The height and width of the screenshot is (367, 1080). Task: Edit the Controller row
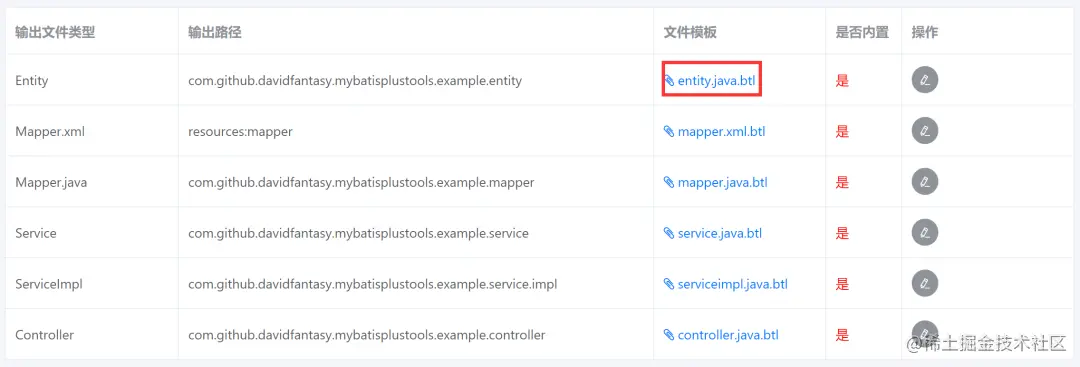click(925, 334)
